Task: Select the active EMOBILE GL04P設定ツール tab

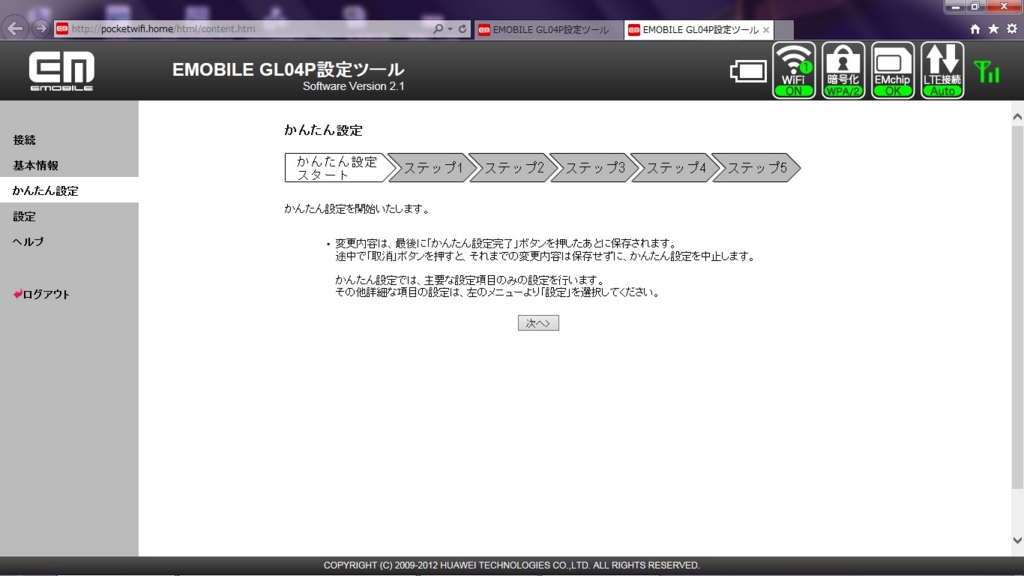Action: [699, 30]
